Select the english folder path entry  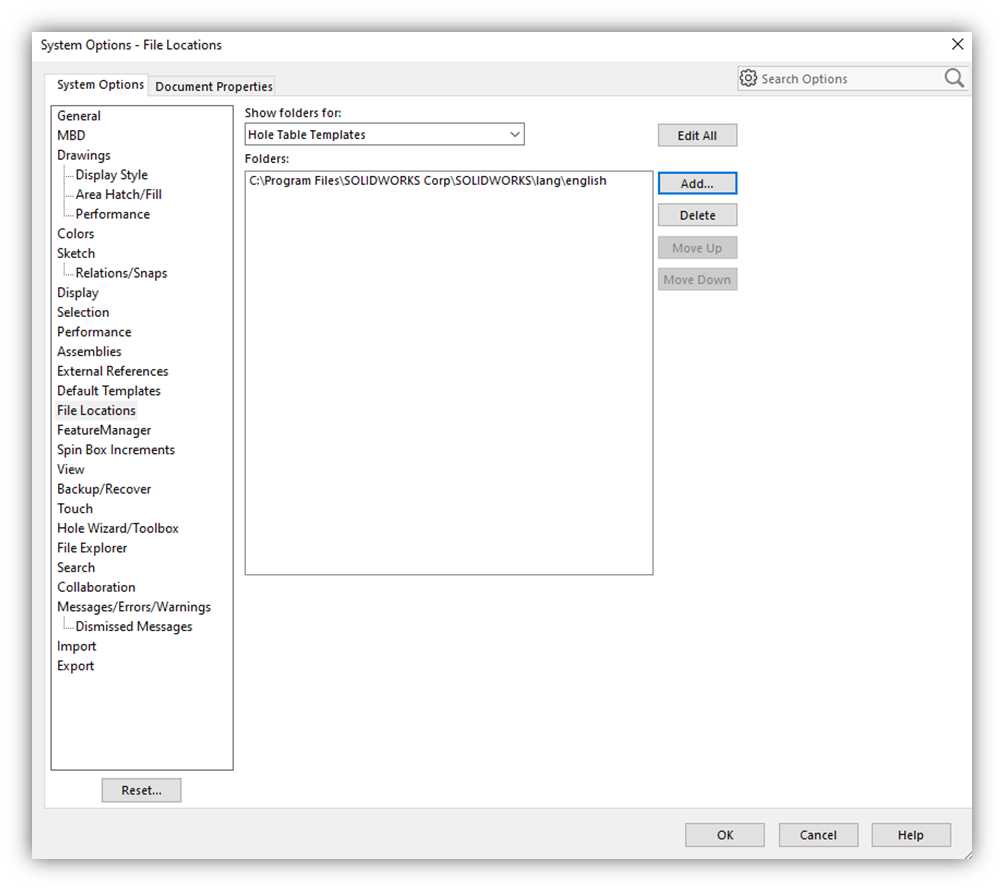click(427, 180)
